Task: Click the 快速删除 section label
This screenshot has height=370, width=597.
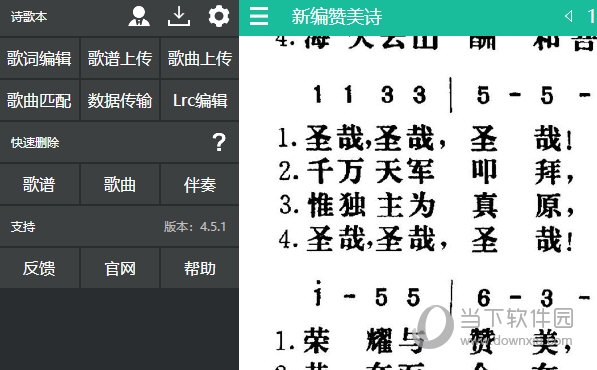Action: pos(35,142)
